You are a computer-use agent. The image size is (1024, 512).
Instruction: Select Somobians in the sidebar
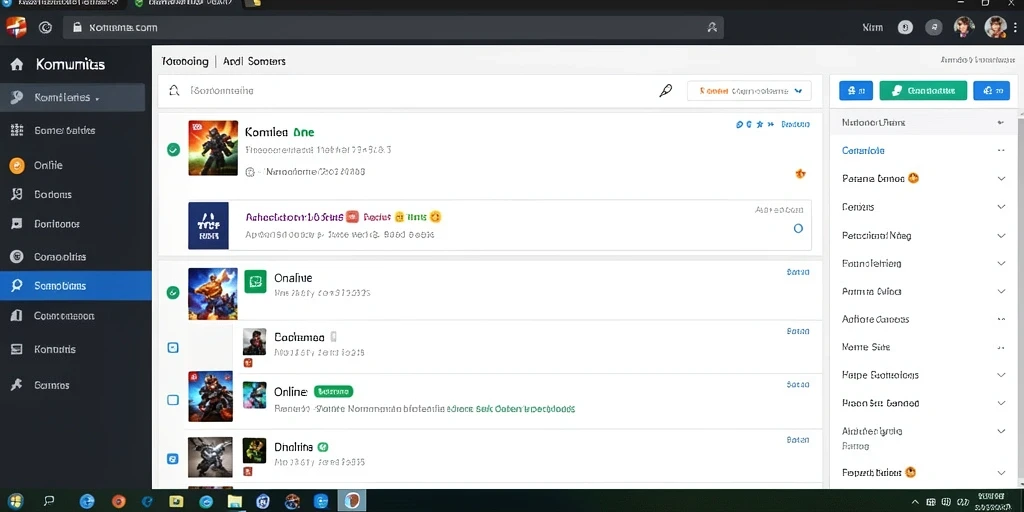click(76, 286)
